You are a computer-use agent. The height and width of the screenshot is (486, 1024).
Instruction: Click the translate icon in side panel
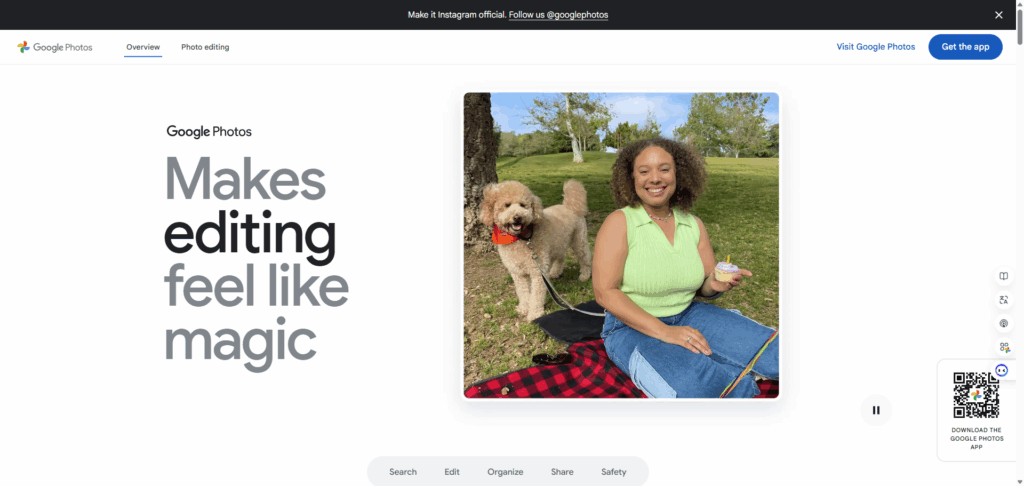coord(1004,300)
